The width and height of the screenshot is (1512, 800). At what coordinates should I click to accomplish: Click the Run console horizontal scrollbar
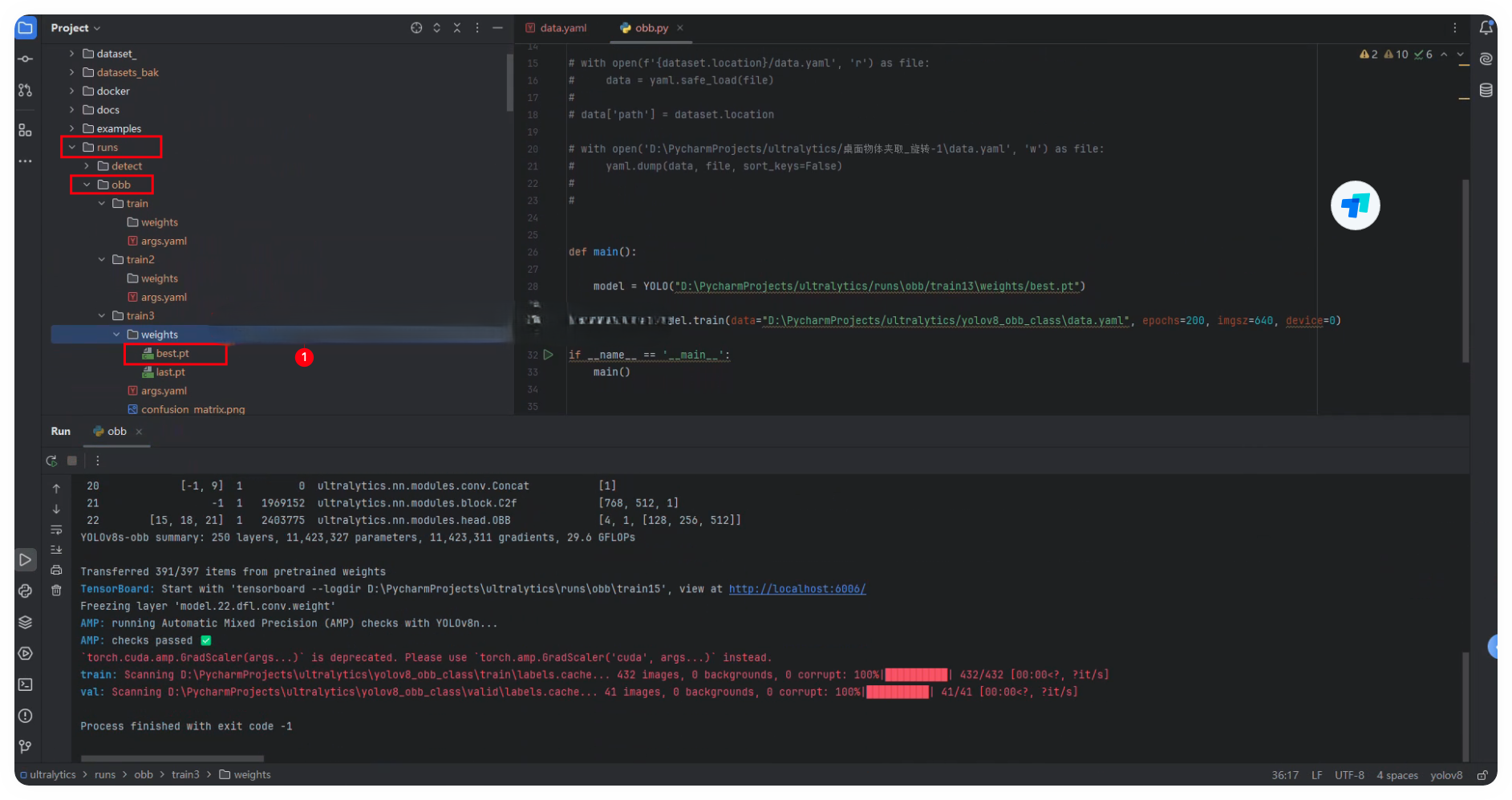[172, 758]
